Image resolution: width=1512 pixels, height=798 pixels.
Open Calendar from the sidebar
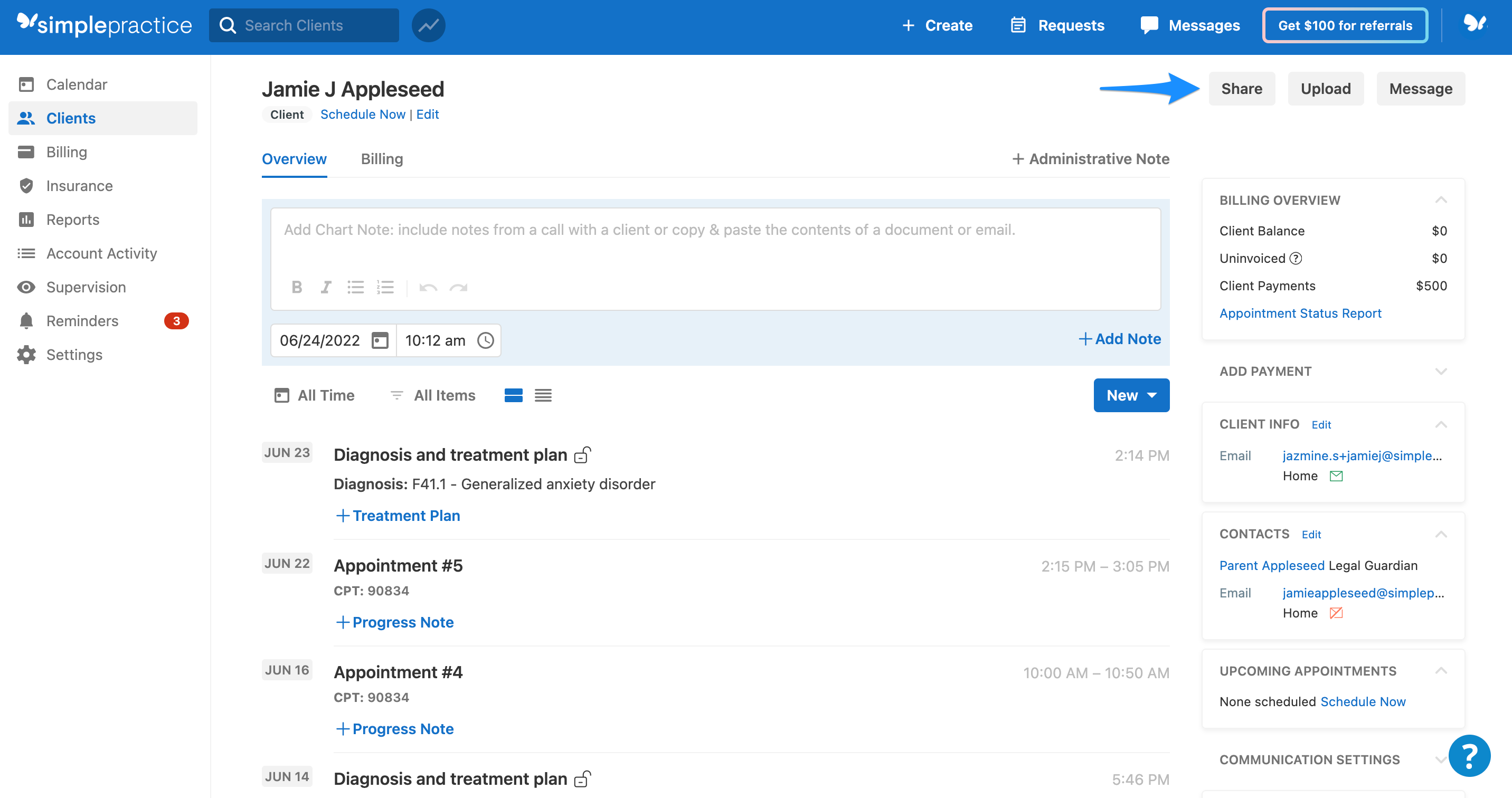click(103, 84)
